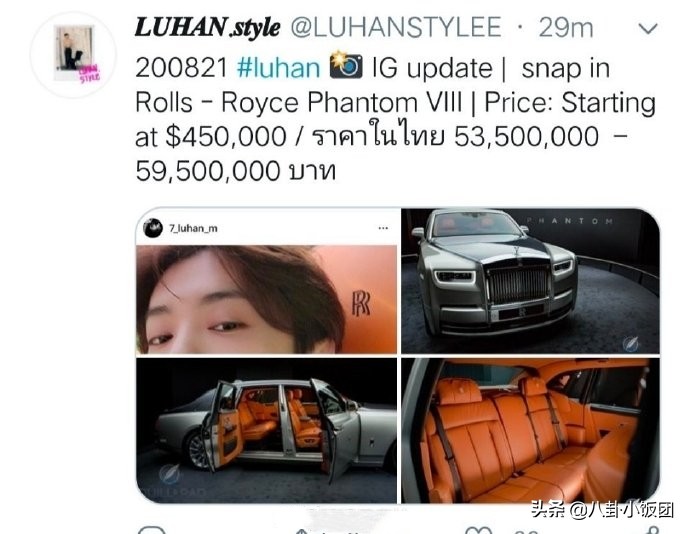Viewport: 690px width, 534px height.
Task: Click the 7_luhan_m Instagram username
Action: pos(193,228)
